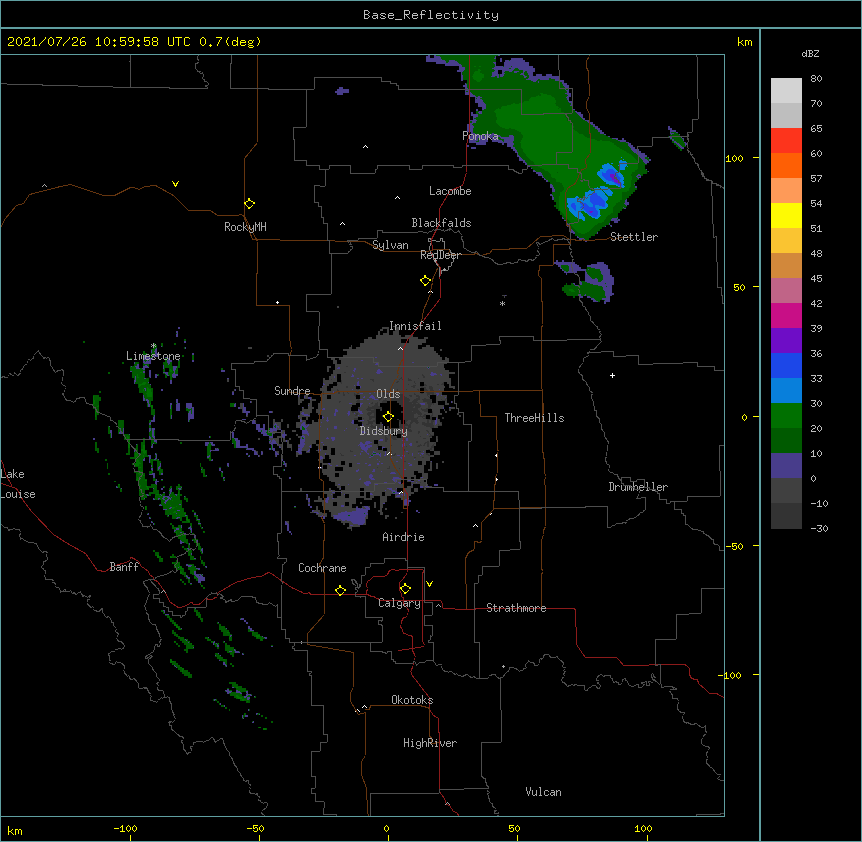Click the yellow diamond marker above Calgary label
Screen dimensions: 862x842
point(405,589)
